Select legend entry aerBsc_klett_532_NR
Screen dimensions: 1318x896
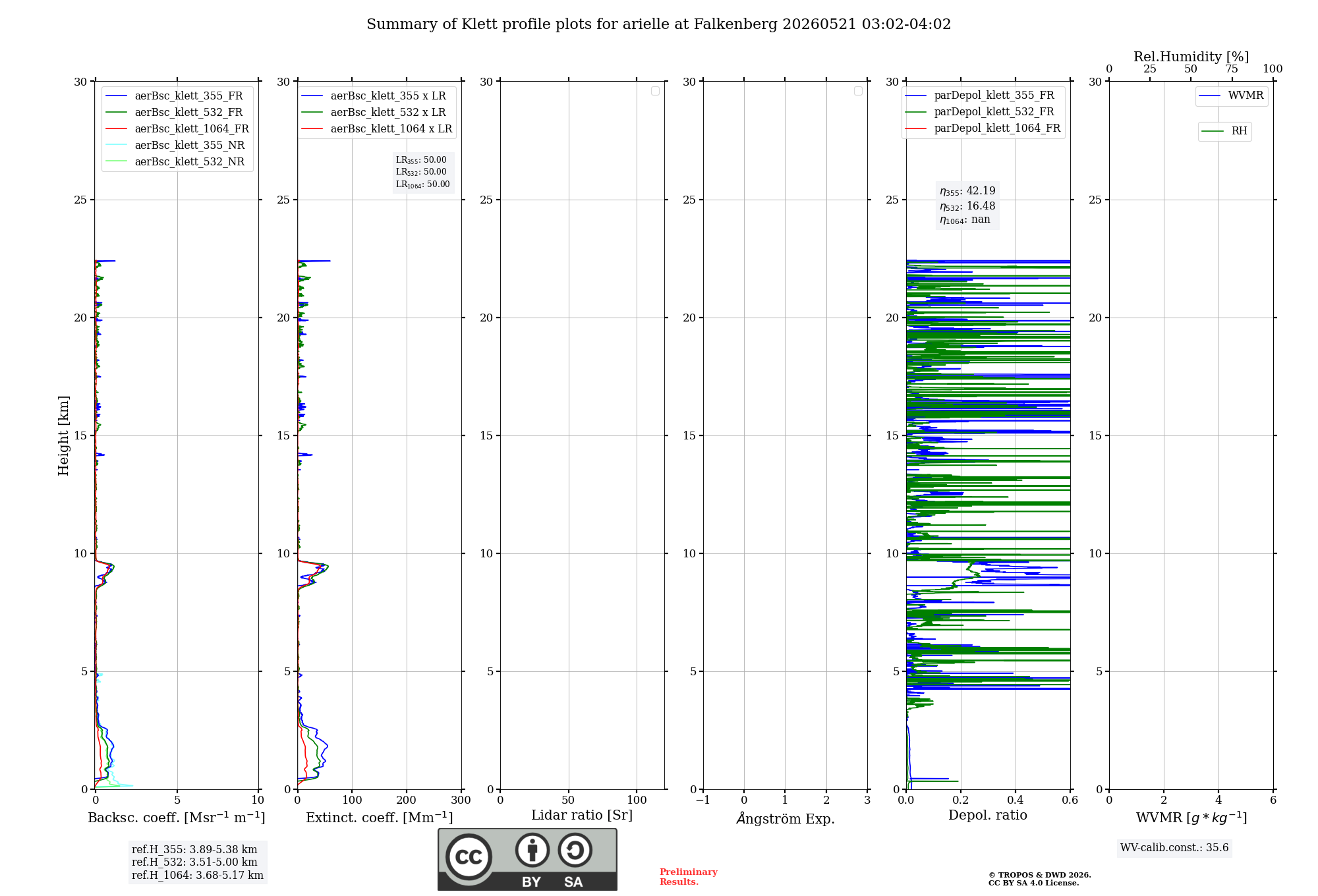point(177,161)
